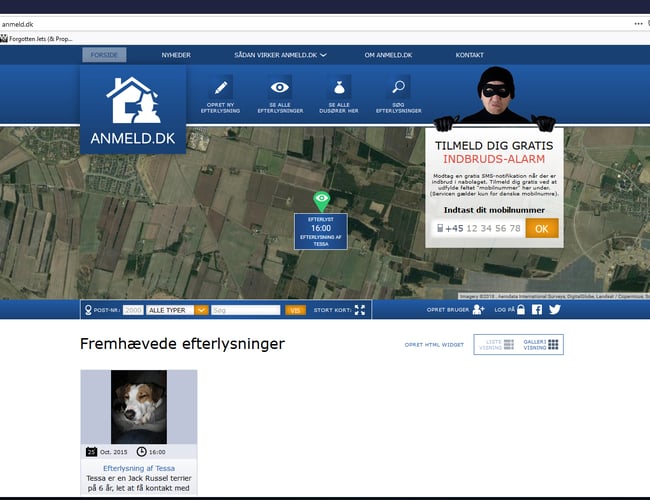Open the Tessa dog photo thumbnail
650x500 pixels.
[139, 407]
